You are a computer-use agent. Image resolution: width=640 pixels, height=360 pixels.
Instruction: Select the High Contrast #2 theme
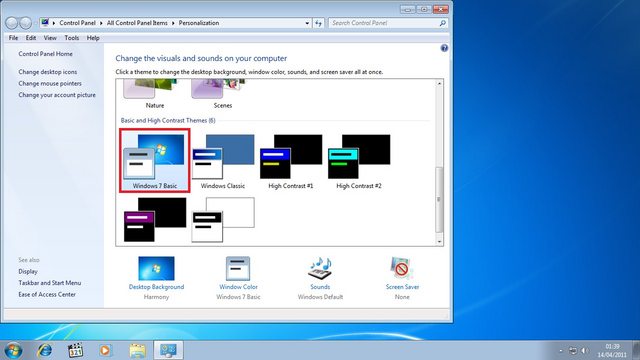click(x=359, y=161)
